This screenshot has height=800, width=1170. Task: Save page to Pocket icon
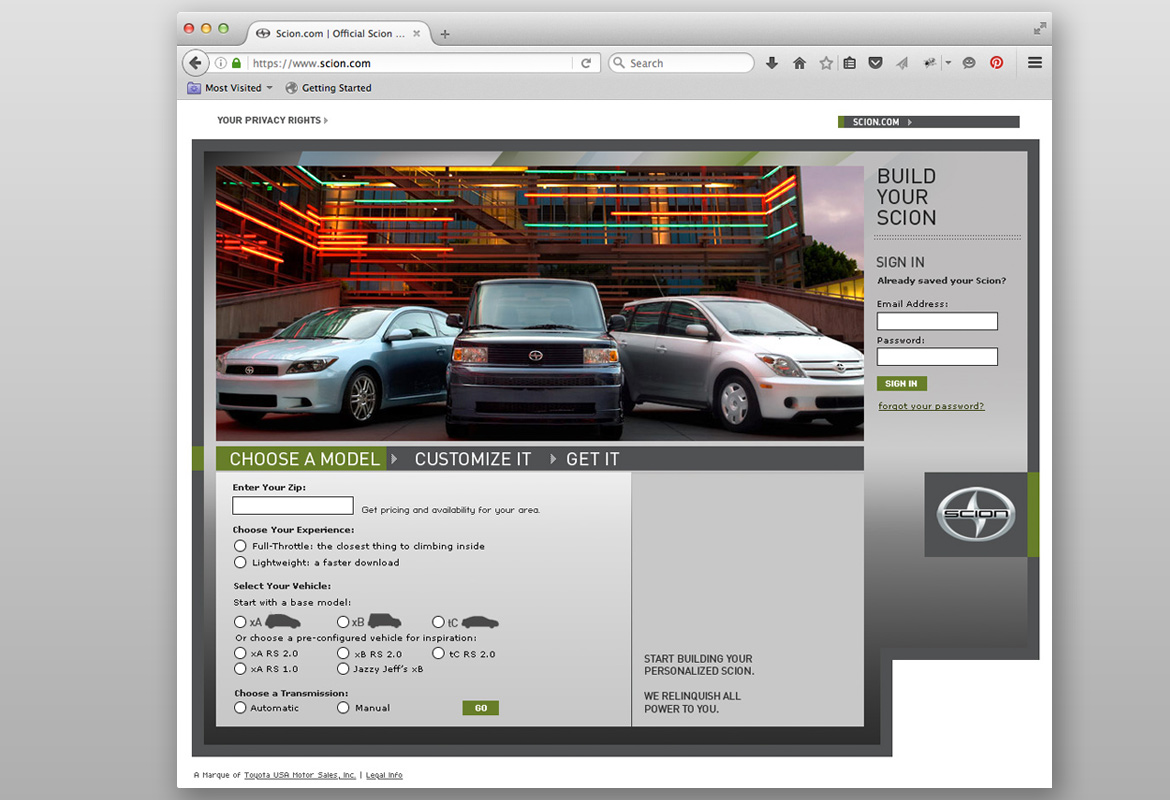(x=875, y=63)
